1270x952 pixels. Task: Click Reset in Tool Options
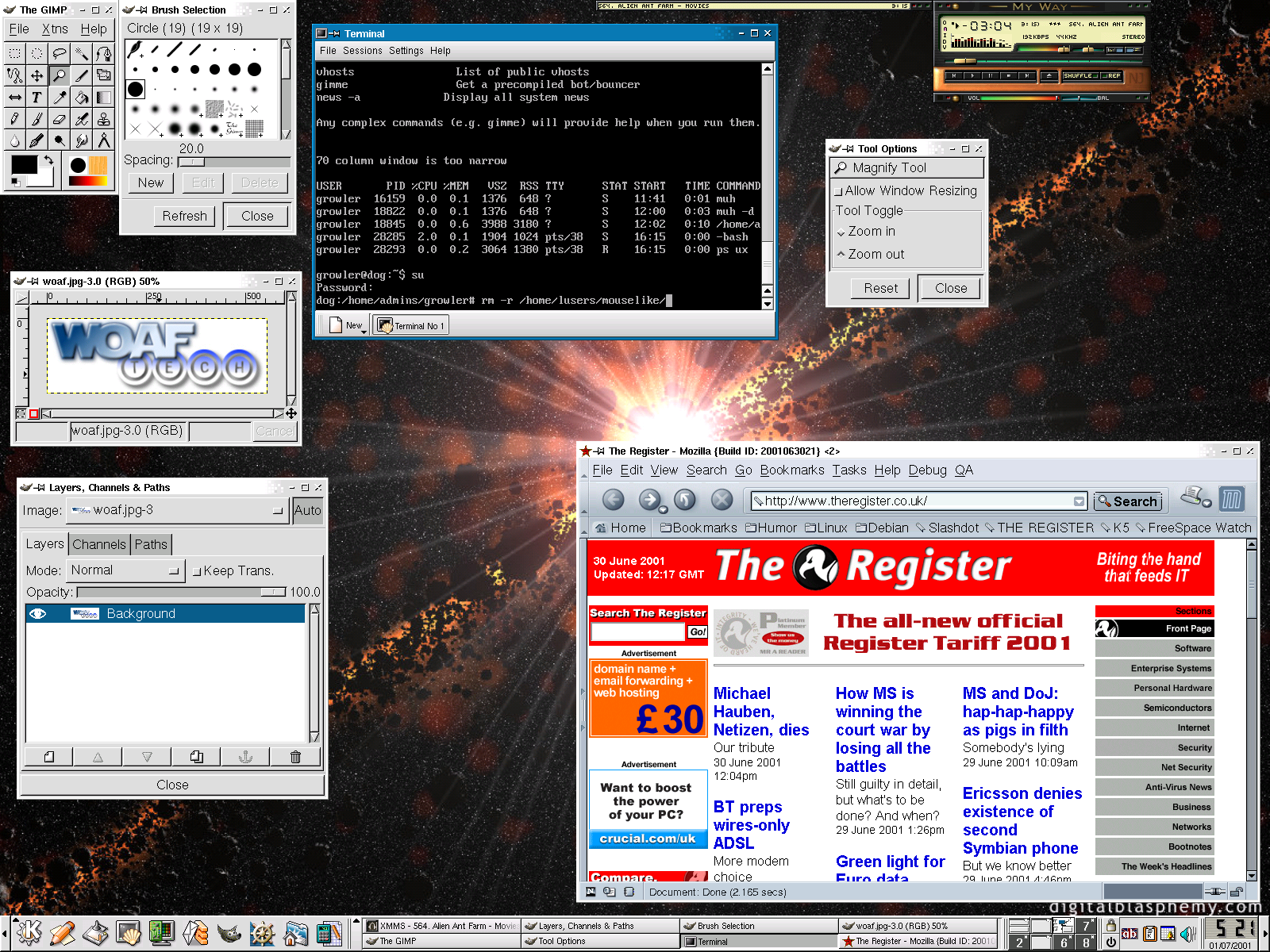[881, 289]
